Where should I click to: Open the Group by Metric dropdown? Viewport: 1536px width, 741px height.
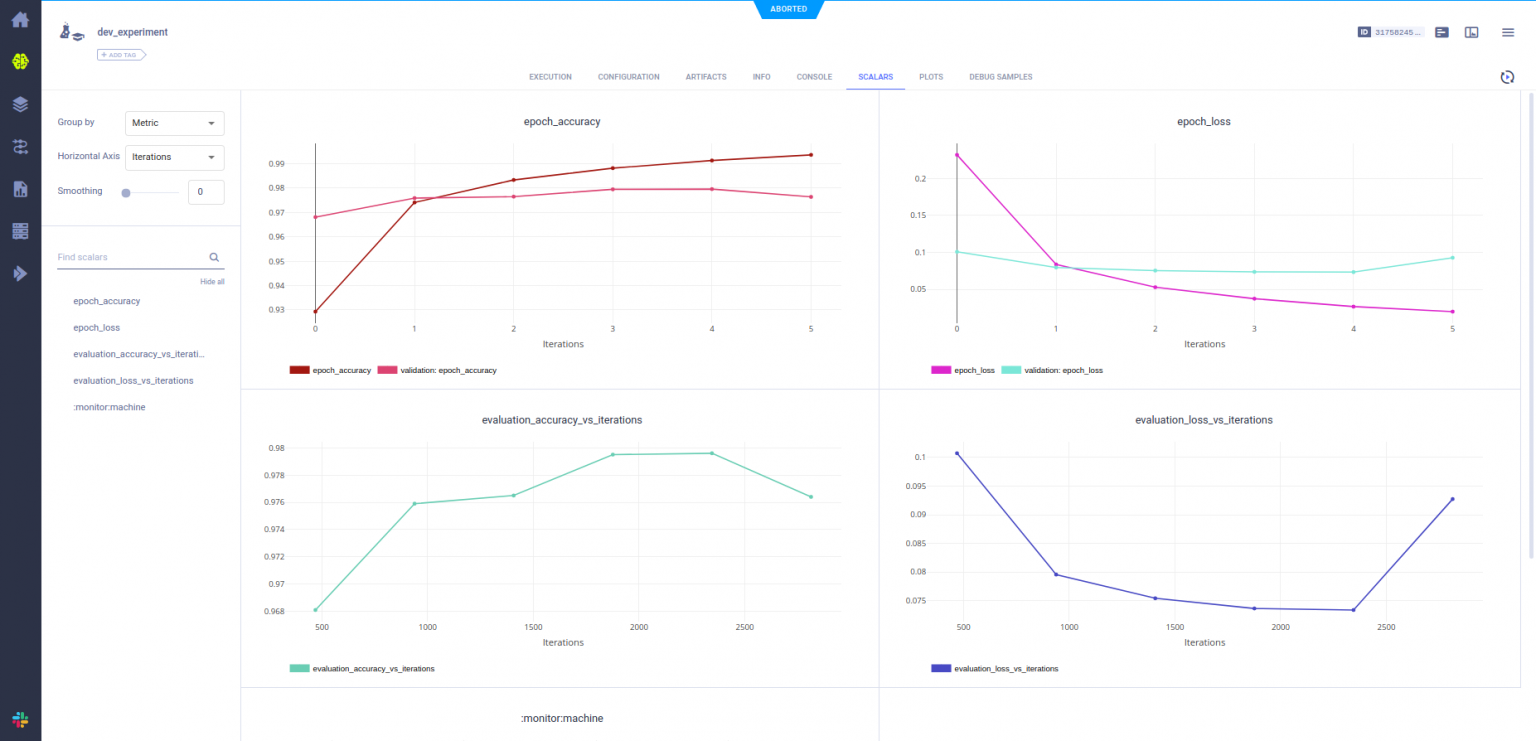tap(174, 123)
